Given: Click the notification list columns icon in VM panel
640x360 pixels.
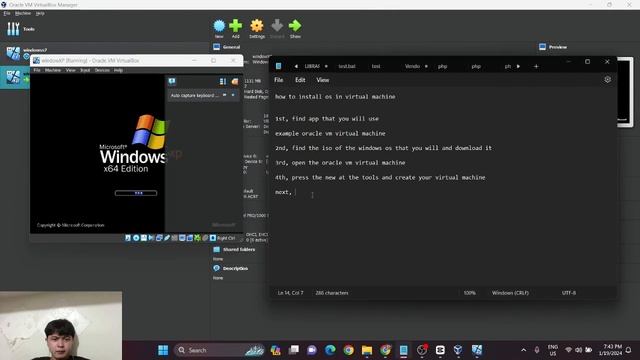Looking at the screenshot, I should click(222, 82).
